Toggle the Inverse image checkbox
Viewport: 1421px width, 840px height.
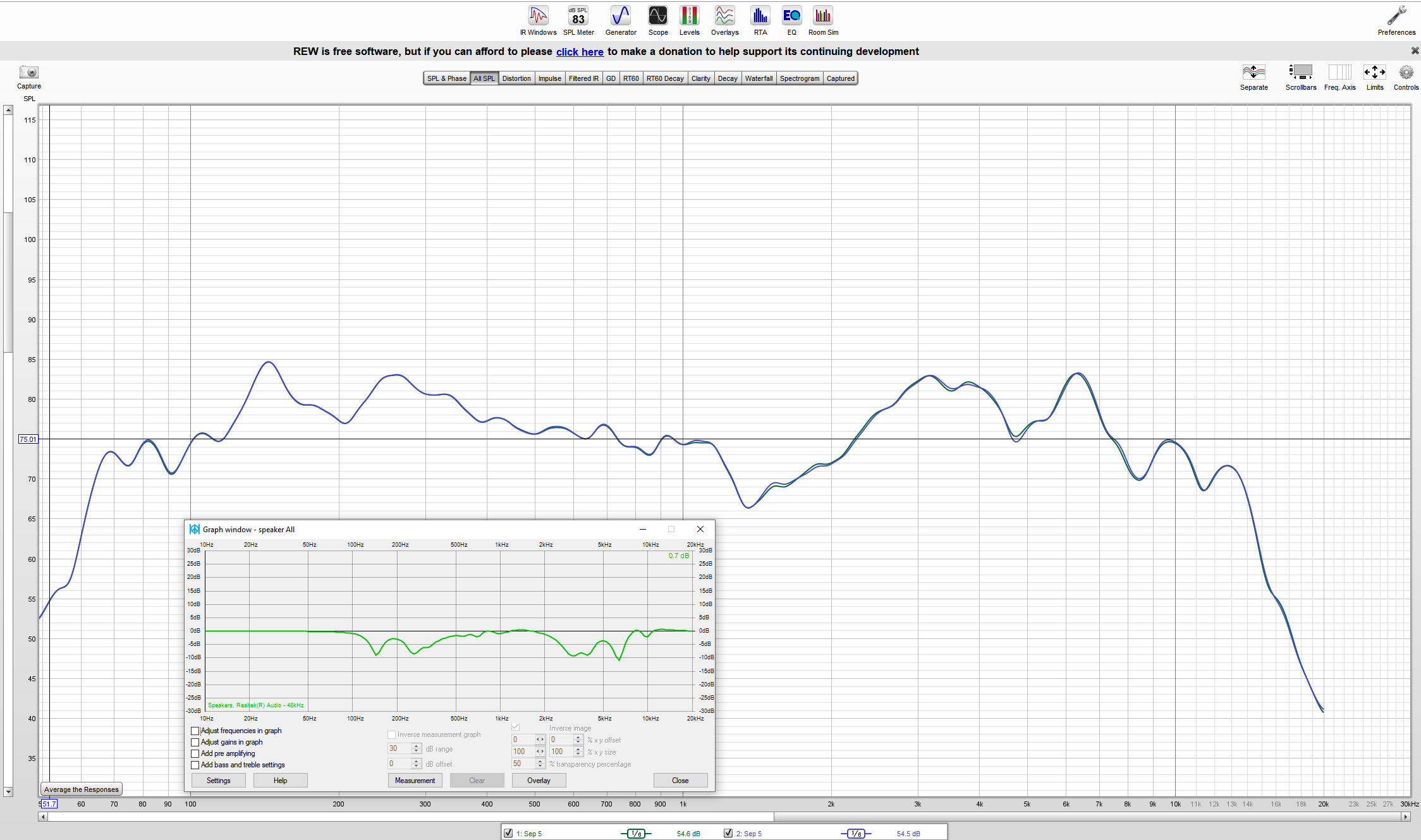[515, 727]
